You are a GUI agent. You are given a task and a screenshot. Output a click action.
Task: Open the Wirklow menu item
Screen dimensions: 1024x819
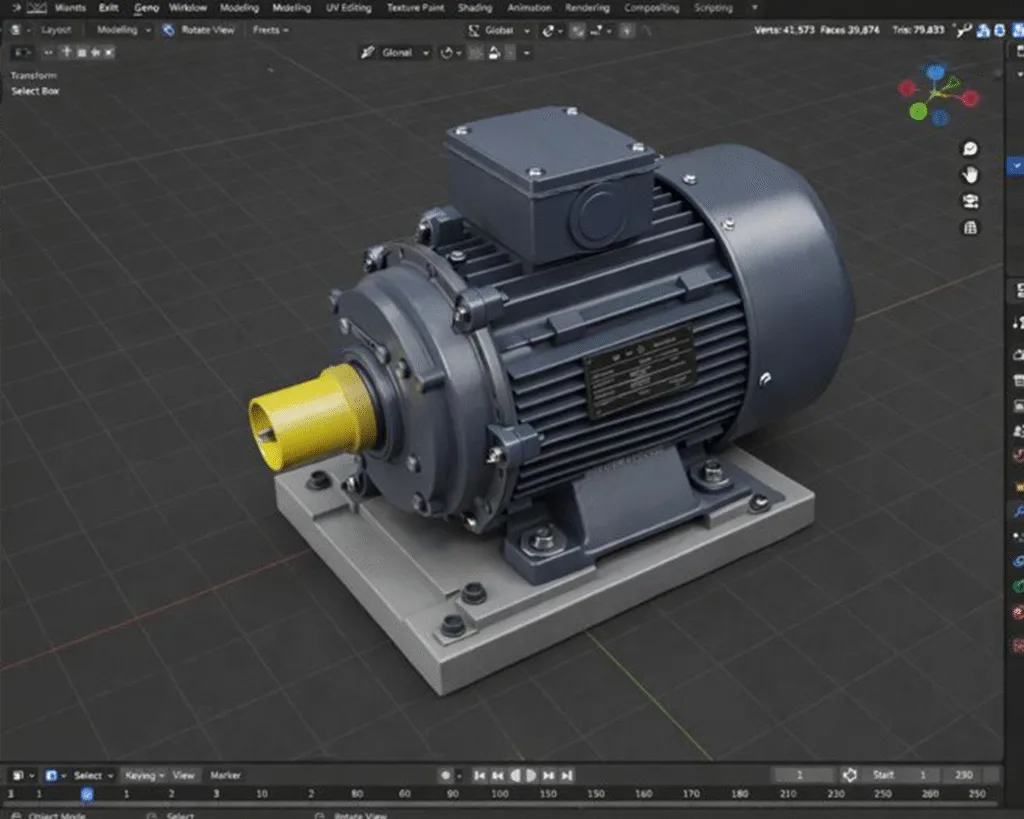pos(187,8)
